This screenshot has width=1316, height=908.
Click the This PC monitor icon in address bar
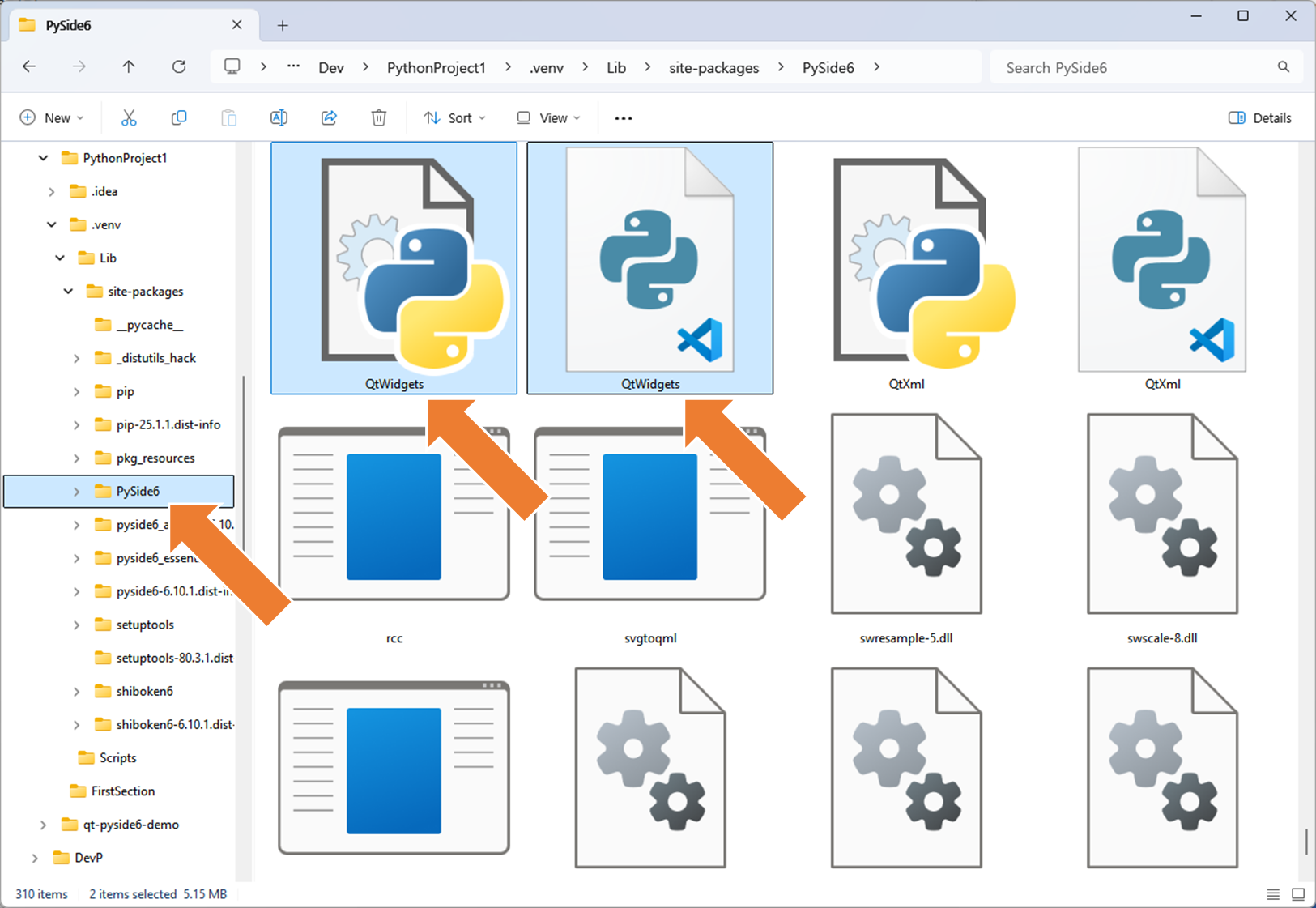point(232,67)
